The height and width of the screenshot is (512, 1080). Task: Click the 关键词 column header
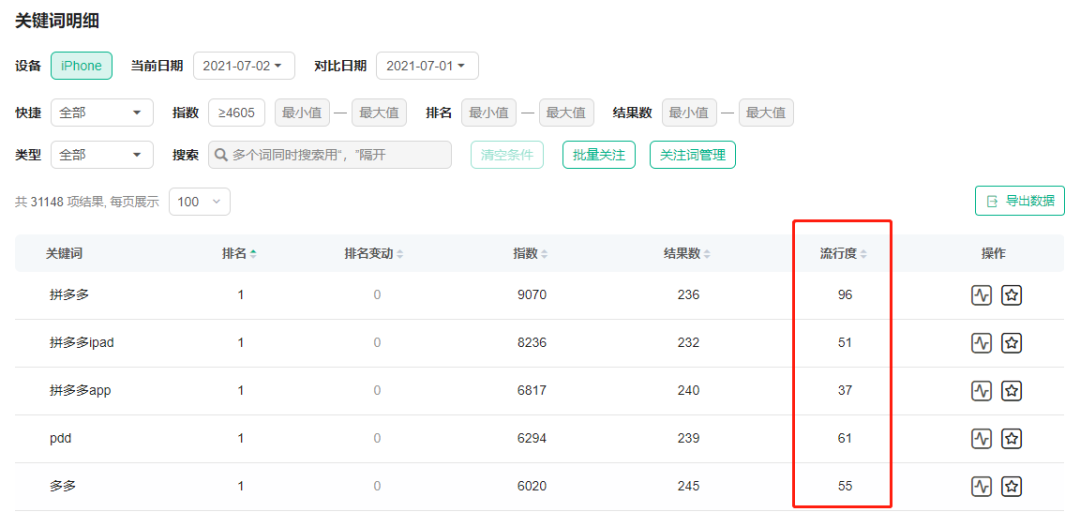tap(64, 254)
